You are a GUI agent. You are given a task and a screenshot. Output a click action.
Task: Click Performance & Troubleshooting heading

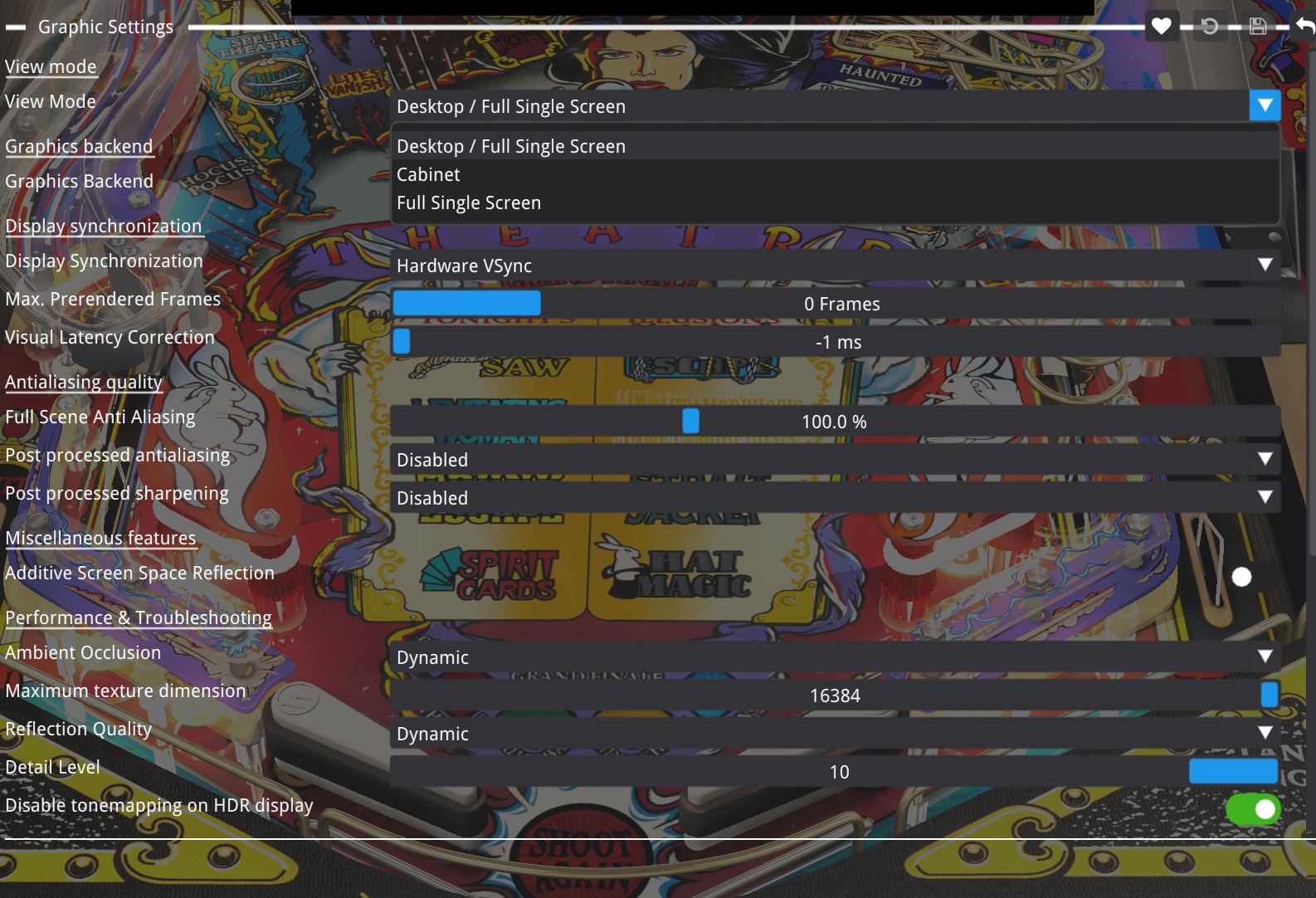(139, 618)
